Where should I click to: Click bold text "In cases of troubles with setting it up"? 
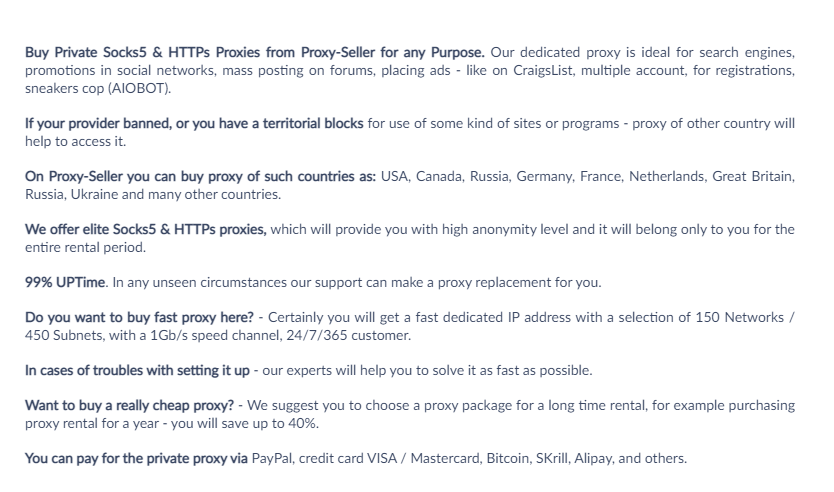point(137,371)
